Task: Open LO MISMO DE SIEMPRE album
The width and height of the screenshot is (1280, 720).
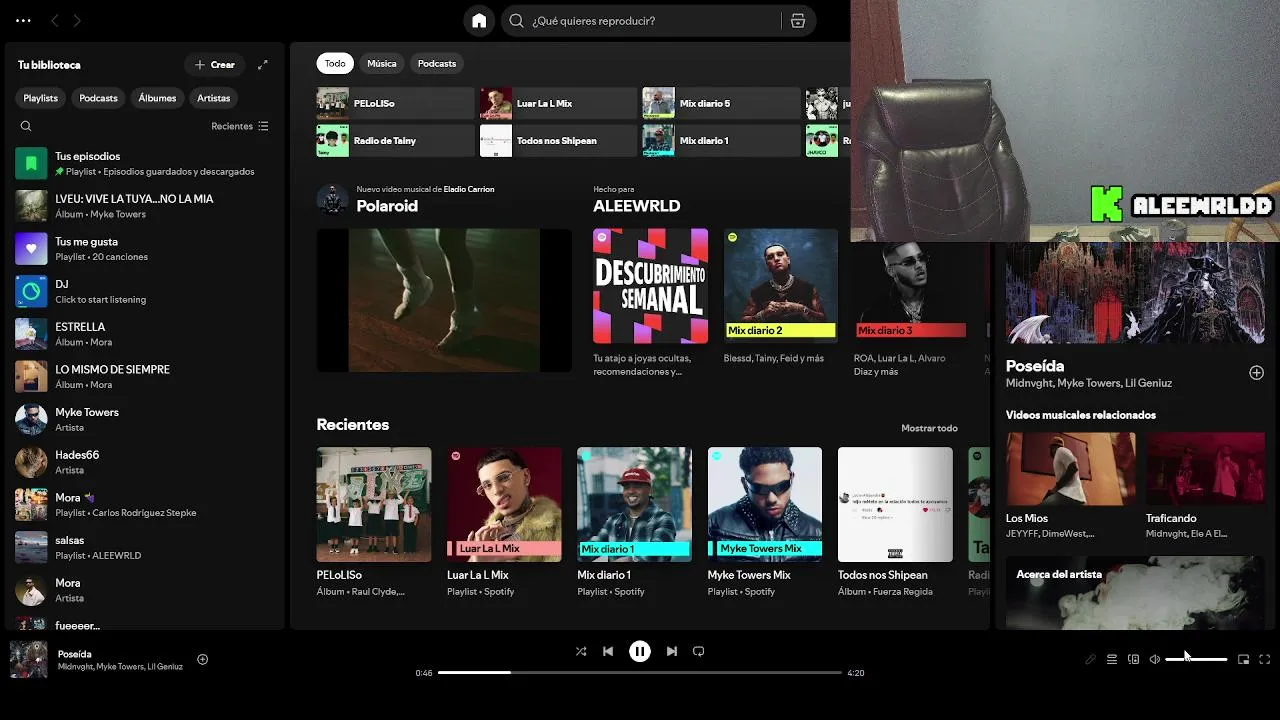Action: click(145, 377)
